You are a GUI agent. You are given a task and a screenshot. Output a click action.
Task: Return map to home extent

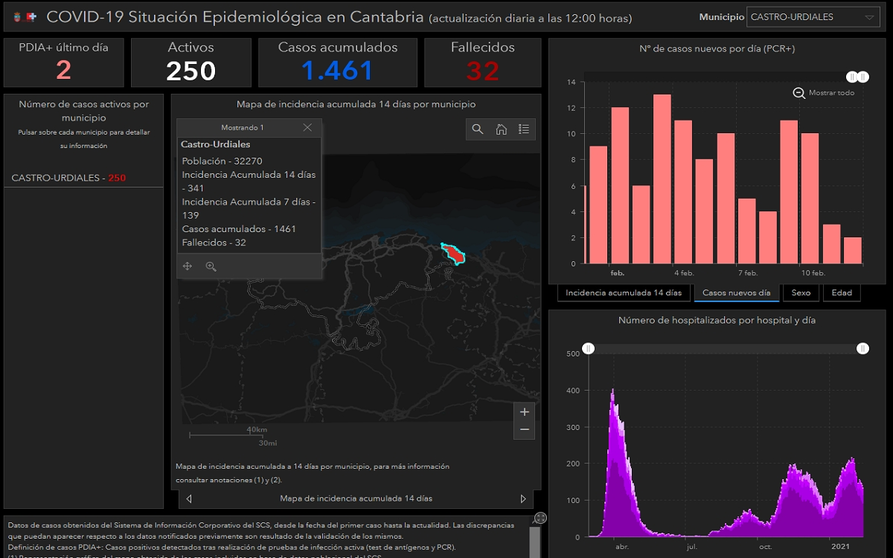click(501, 129)
